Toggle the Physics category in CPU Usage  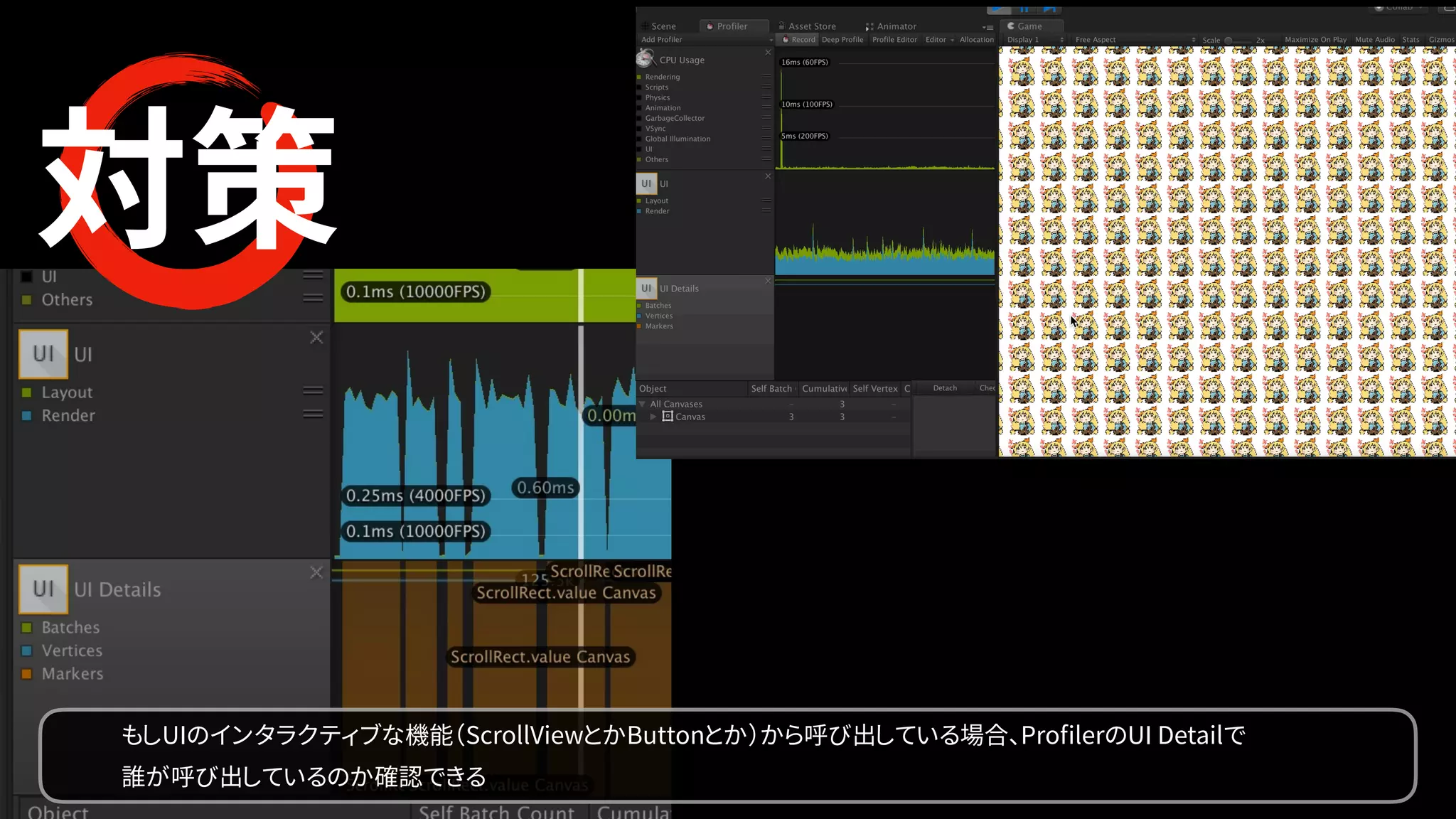coord(640,97)
